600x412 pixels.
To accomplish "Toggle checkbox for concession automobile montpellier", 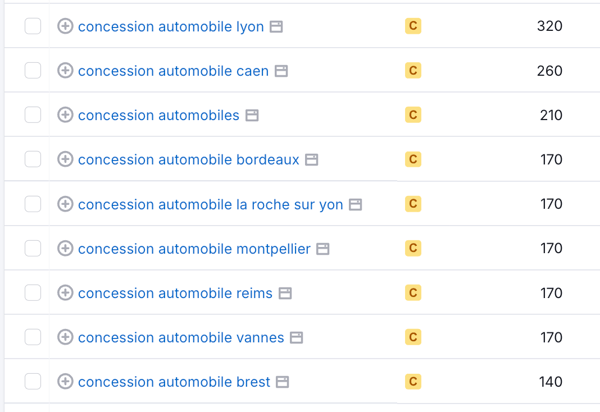I will pyautogui.click(x=33, y=249).
